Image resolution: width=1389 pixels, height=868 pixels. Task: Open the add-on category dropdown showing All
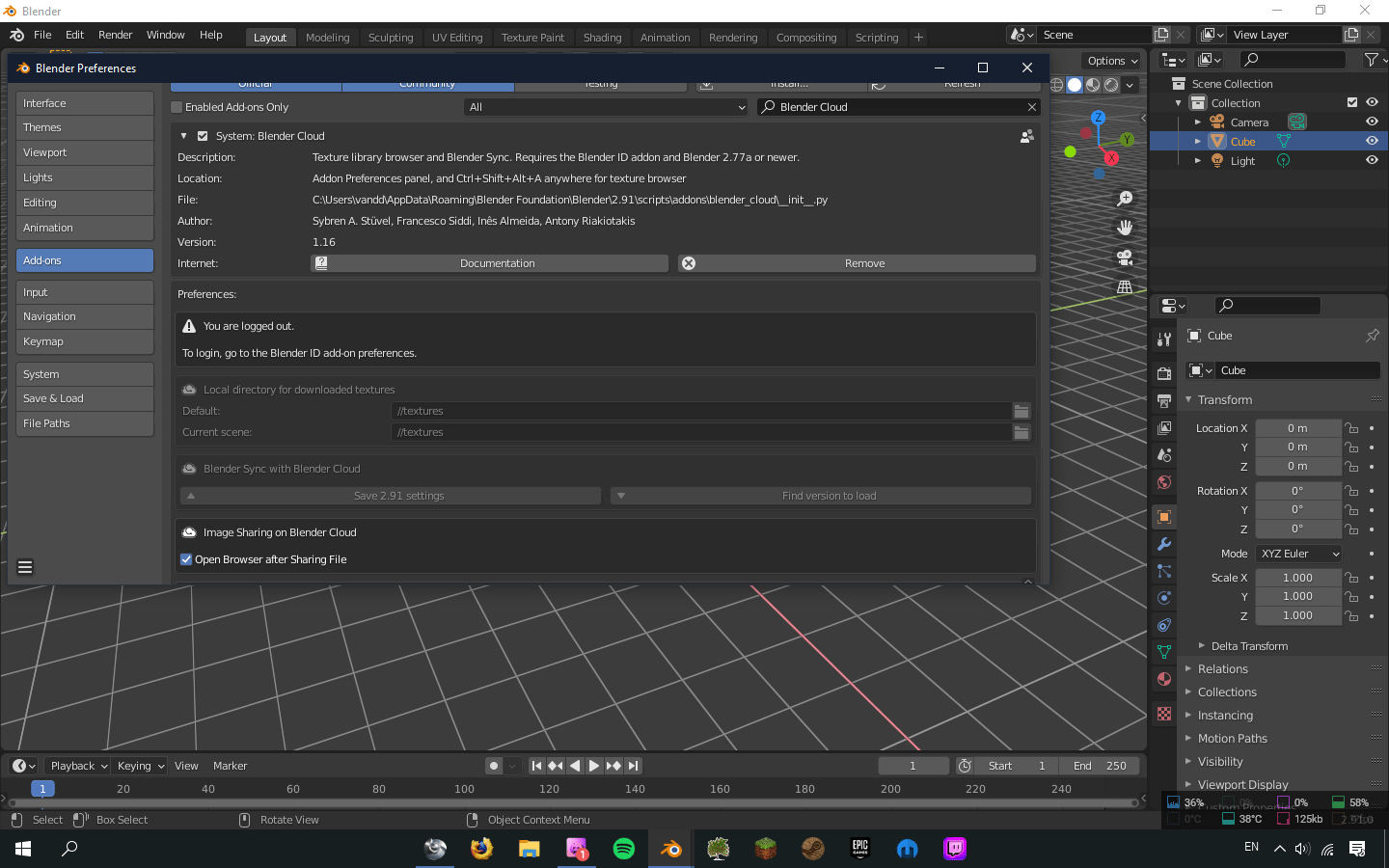(x=605, y=107)
